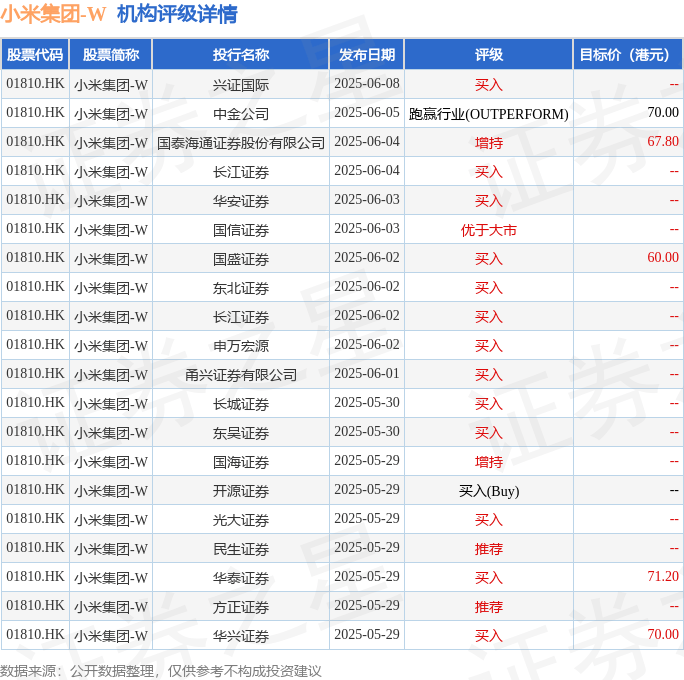Select the 华安证券 cell
Screen dimensions: 684x680
[x=241, y=201]
